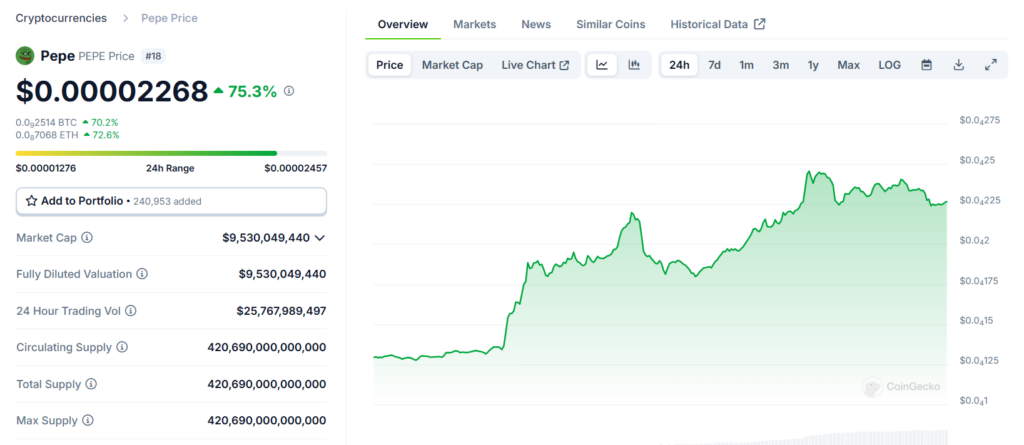
Task: Click info icon next to 24 Hour Trading Vol
Action: pyautogui.click(x=131, y=311)
